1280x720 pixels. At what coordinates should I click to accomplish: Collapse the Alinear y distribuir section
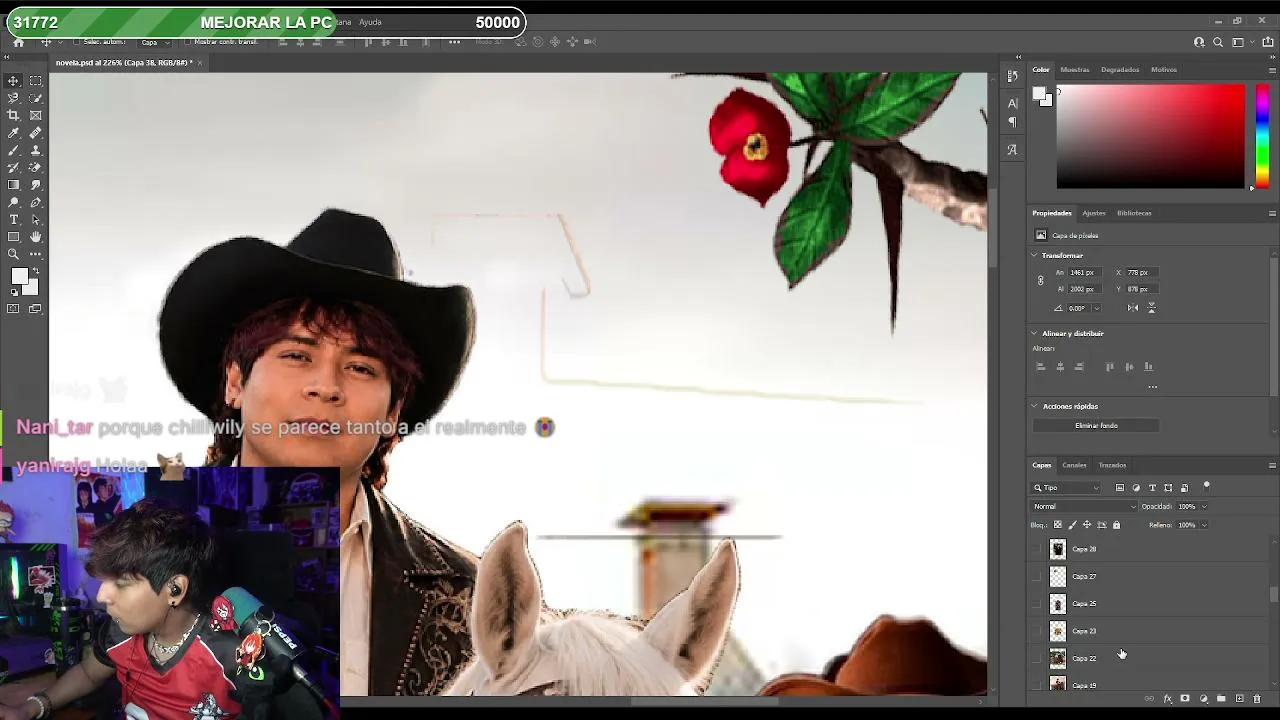pyautogui.click(x=1035, y=334)
